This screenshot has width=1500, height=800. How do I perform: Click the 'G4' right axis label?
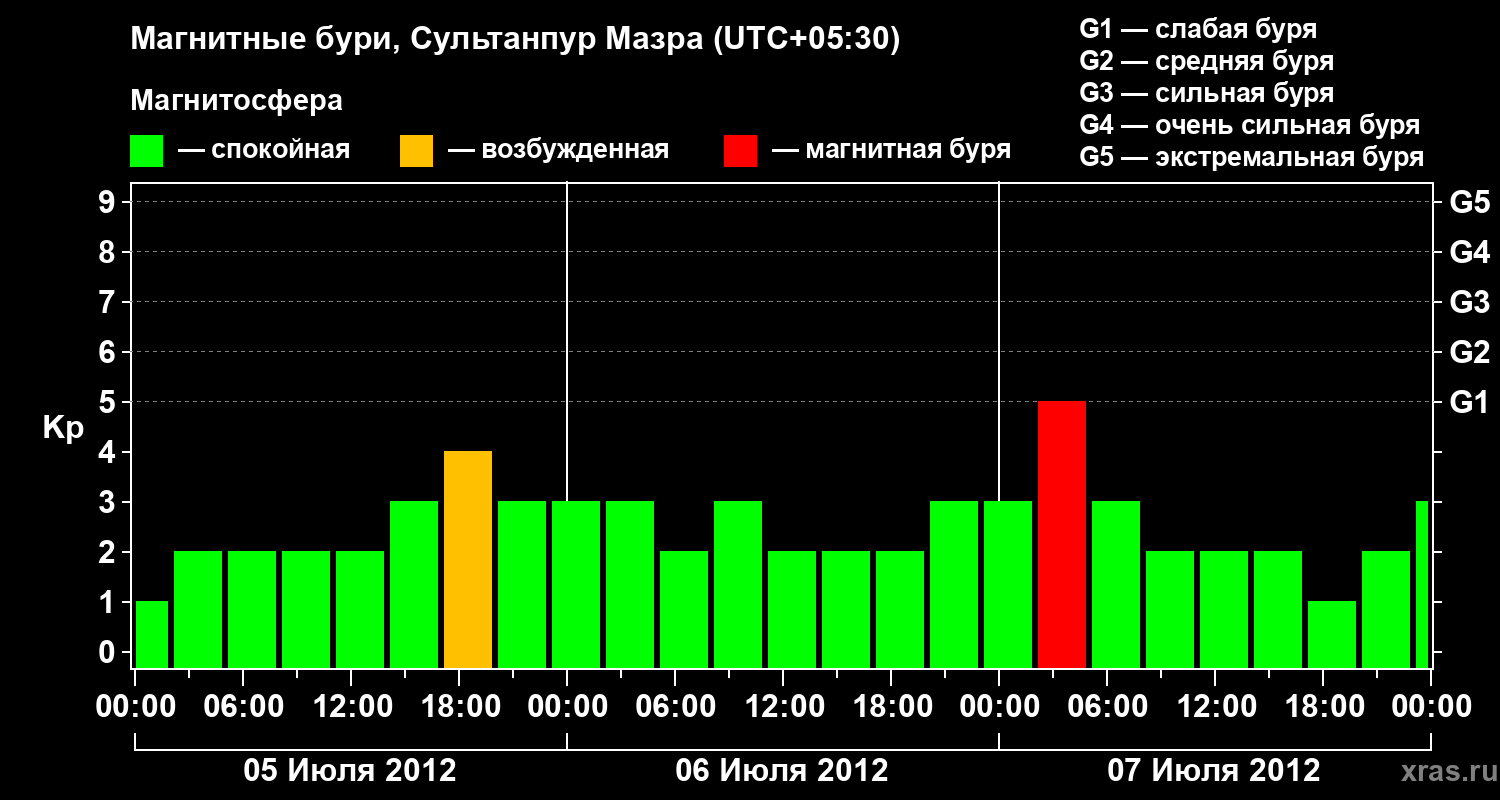click(1469, 252)
